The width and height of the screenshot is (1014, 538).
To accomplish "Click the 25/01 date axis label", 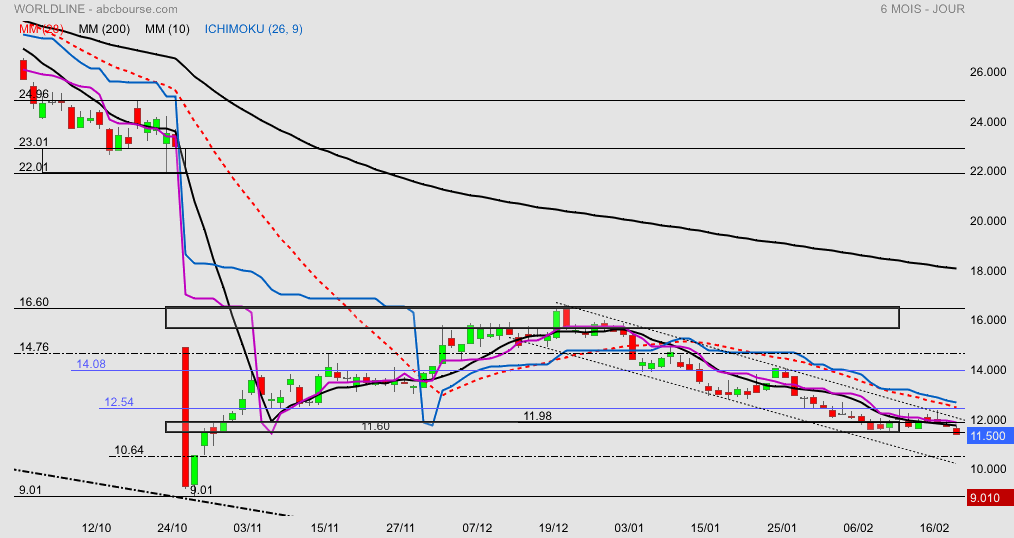I will click(782, 528).
